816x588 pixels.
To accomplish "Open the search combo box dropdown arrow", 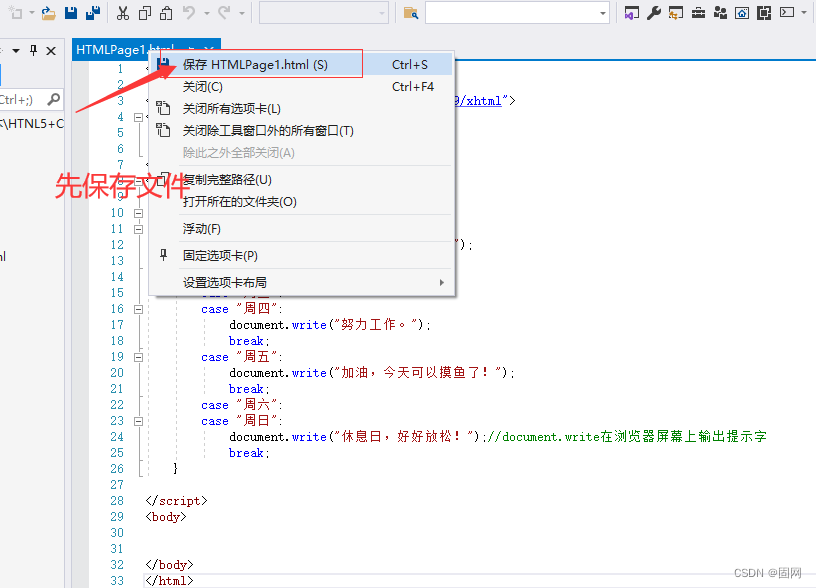I will [603, 13].
